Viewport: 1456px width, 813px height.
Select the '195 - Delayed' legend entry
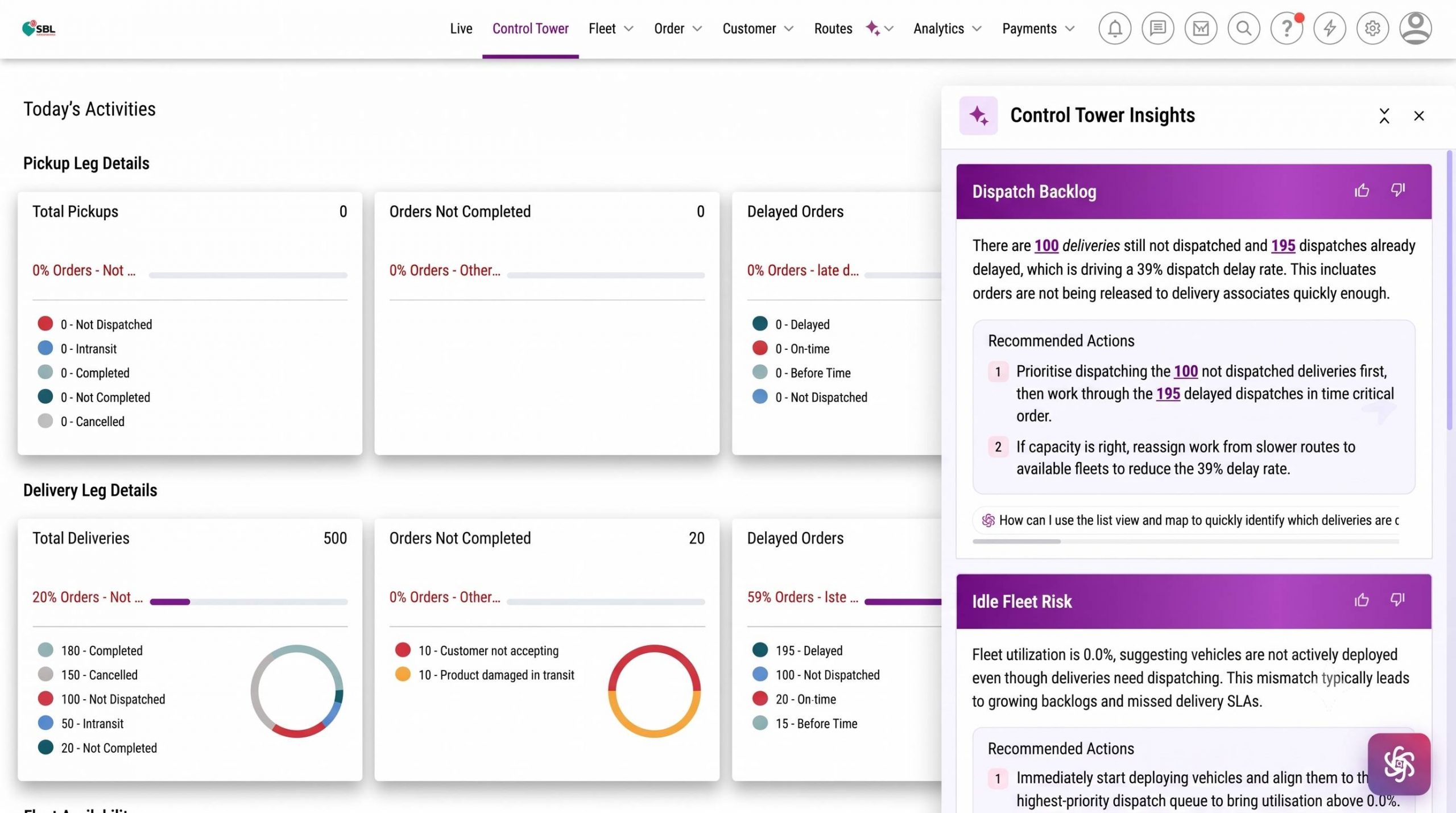coord(797,650)
